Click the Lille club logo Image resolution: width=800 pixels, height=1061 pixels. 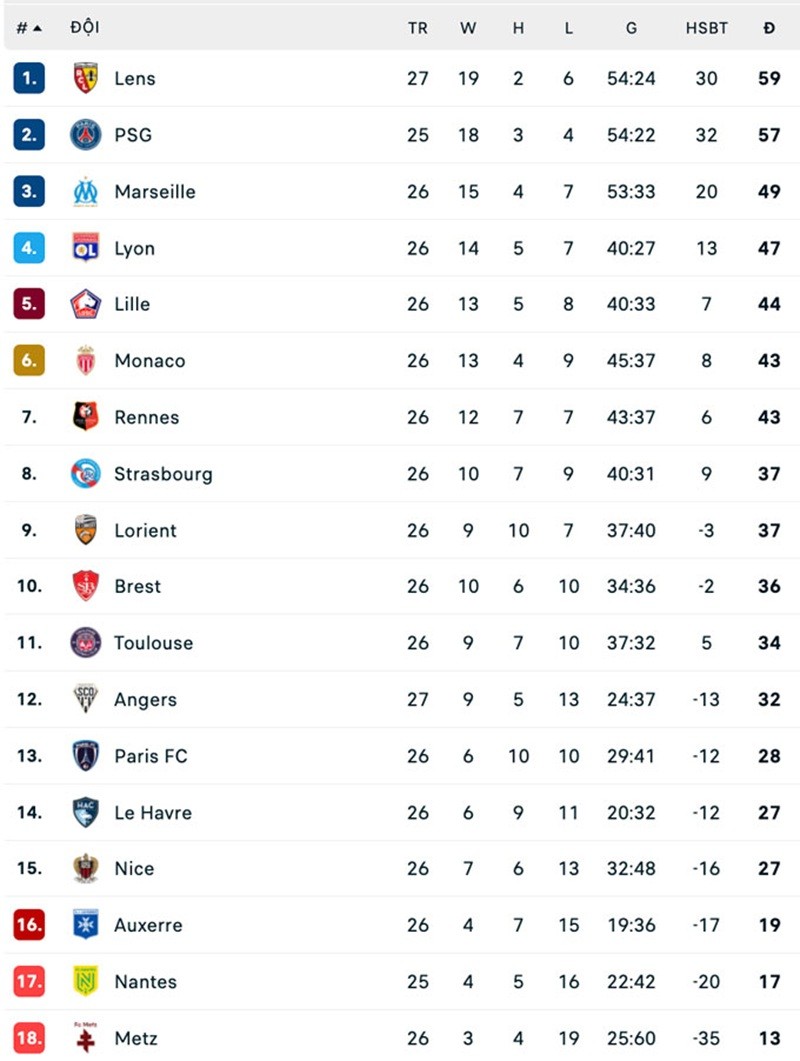click(x=86, y=304)
